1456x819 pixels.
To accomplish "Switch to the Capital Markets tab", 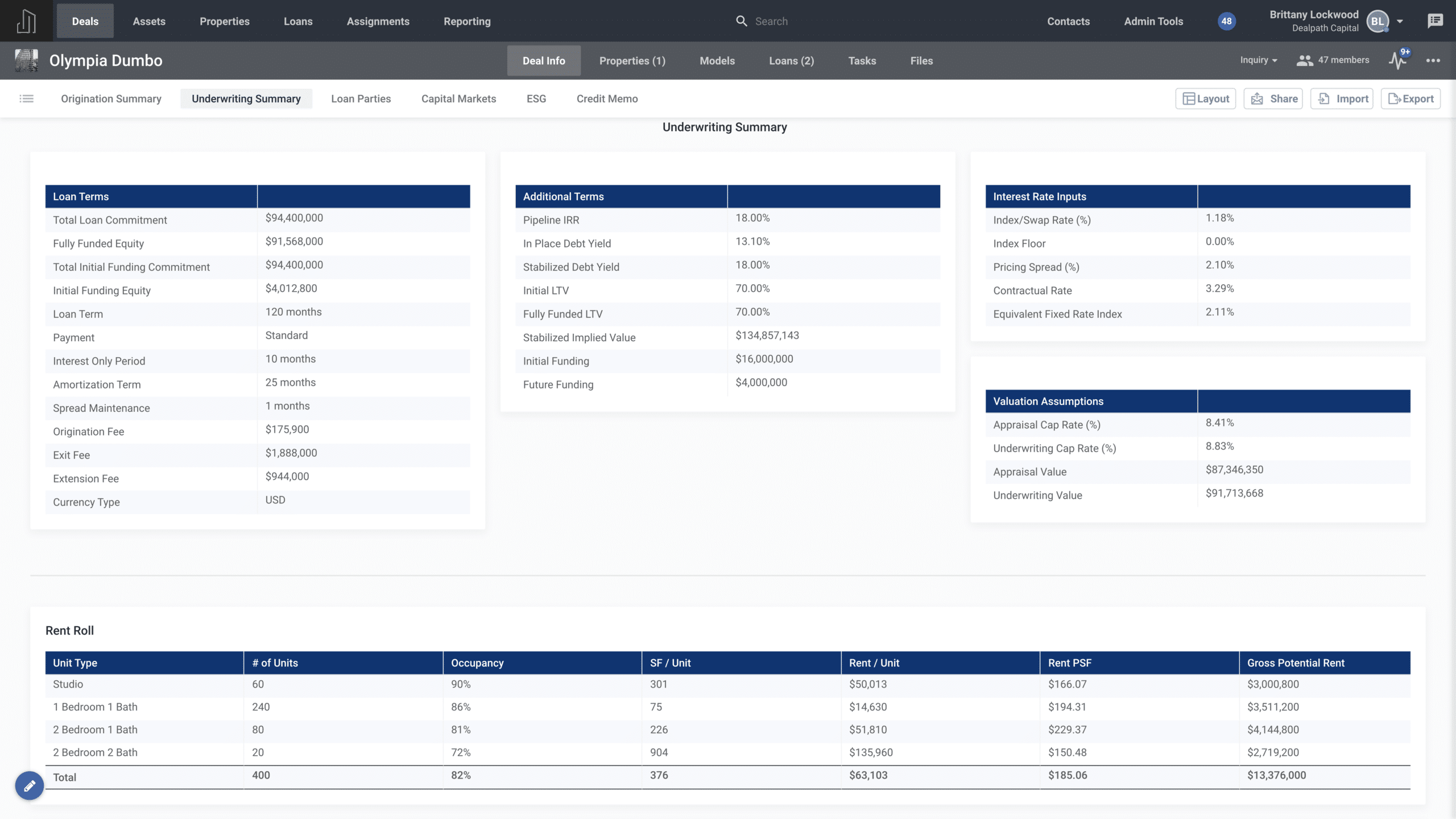I will pyautogui.click(x=458, y=99).
